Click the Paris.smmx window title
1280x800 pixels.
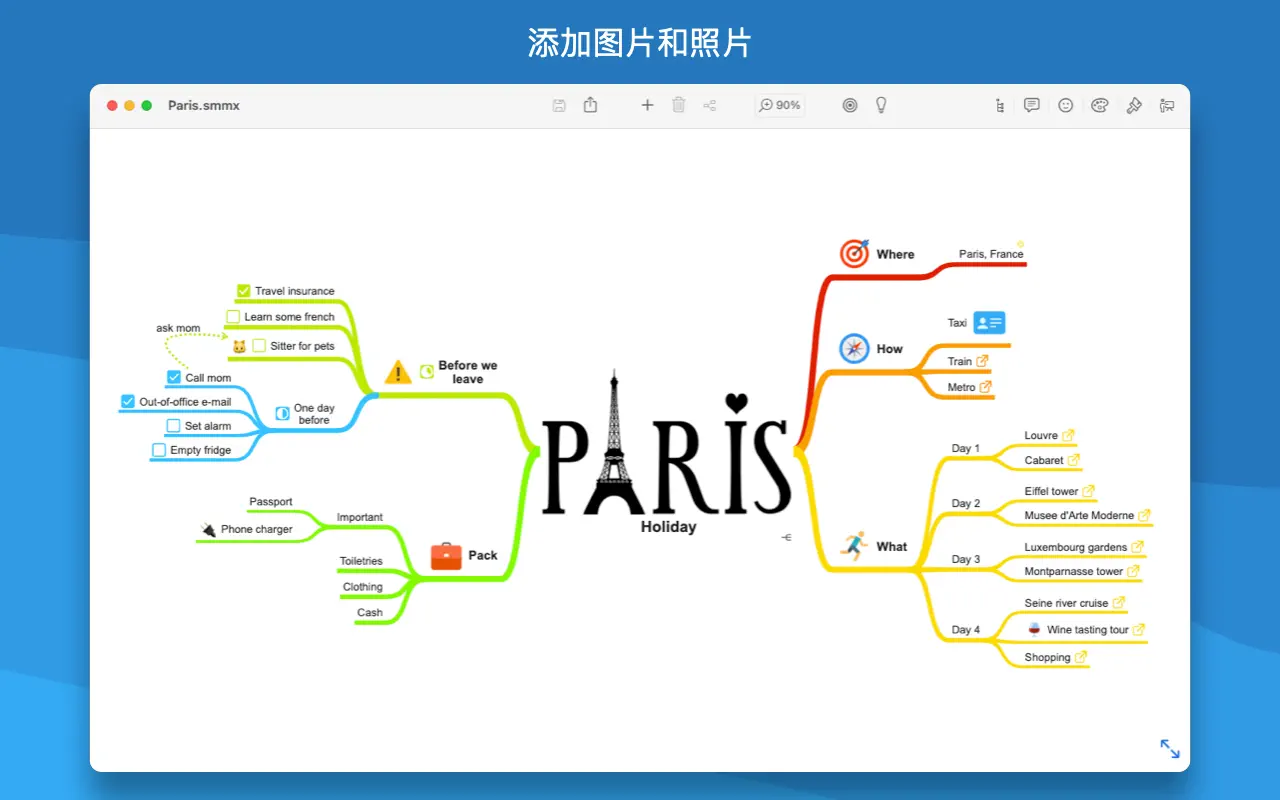[x=204, y=105]
